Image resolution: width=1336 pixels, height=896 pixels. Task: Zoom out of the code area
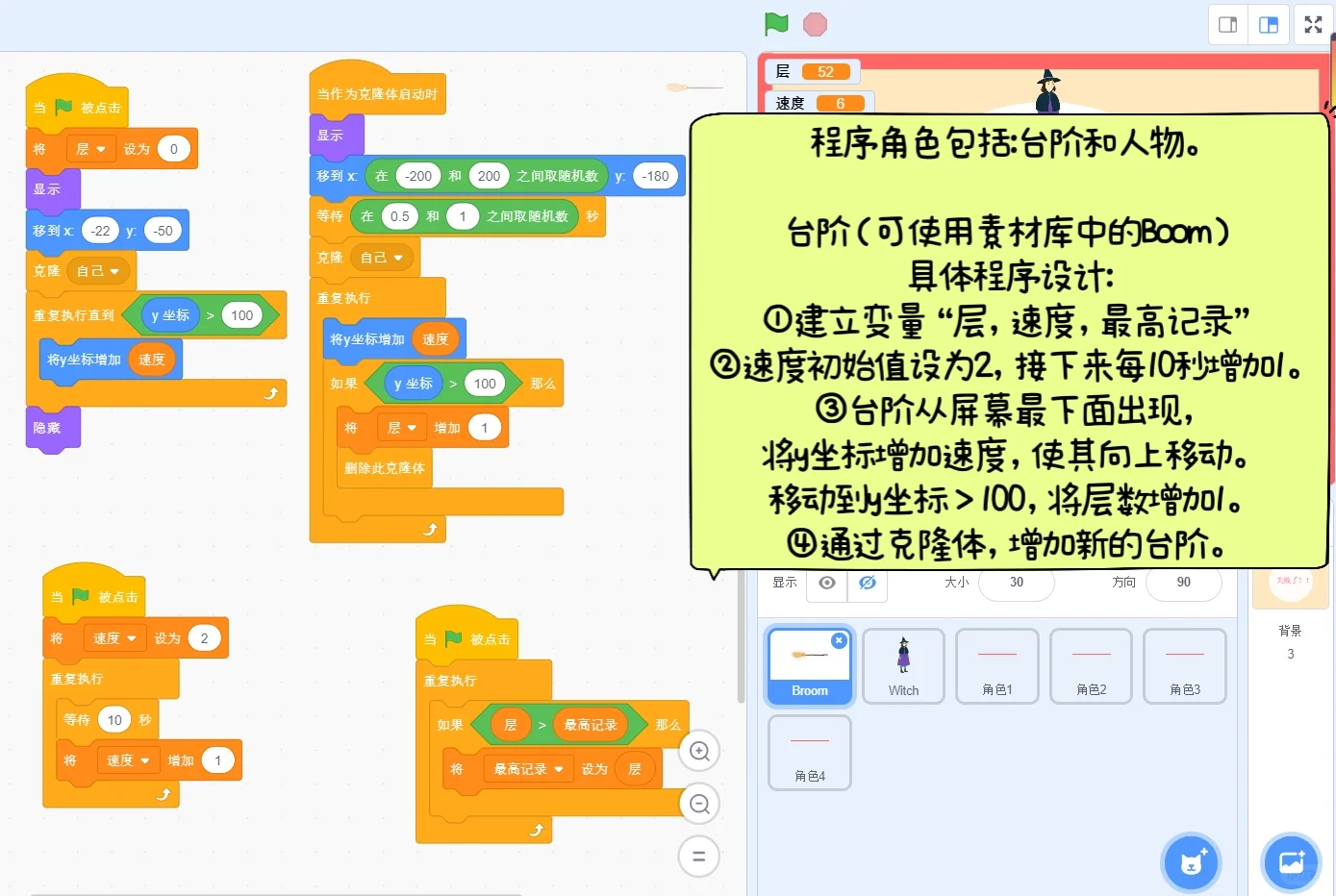699,803
